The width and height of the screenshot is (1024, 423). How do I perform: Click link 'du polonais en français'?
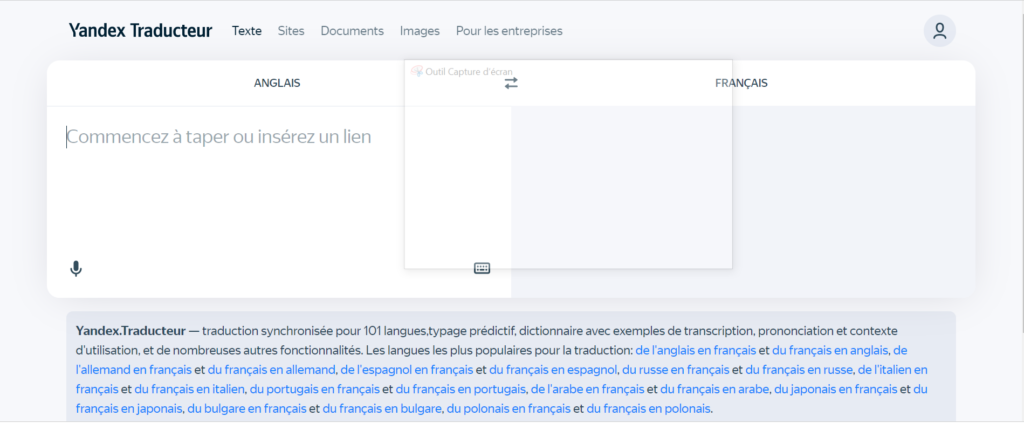point(509,409)
